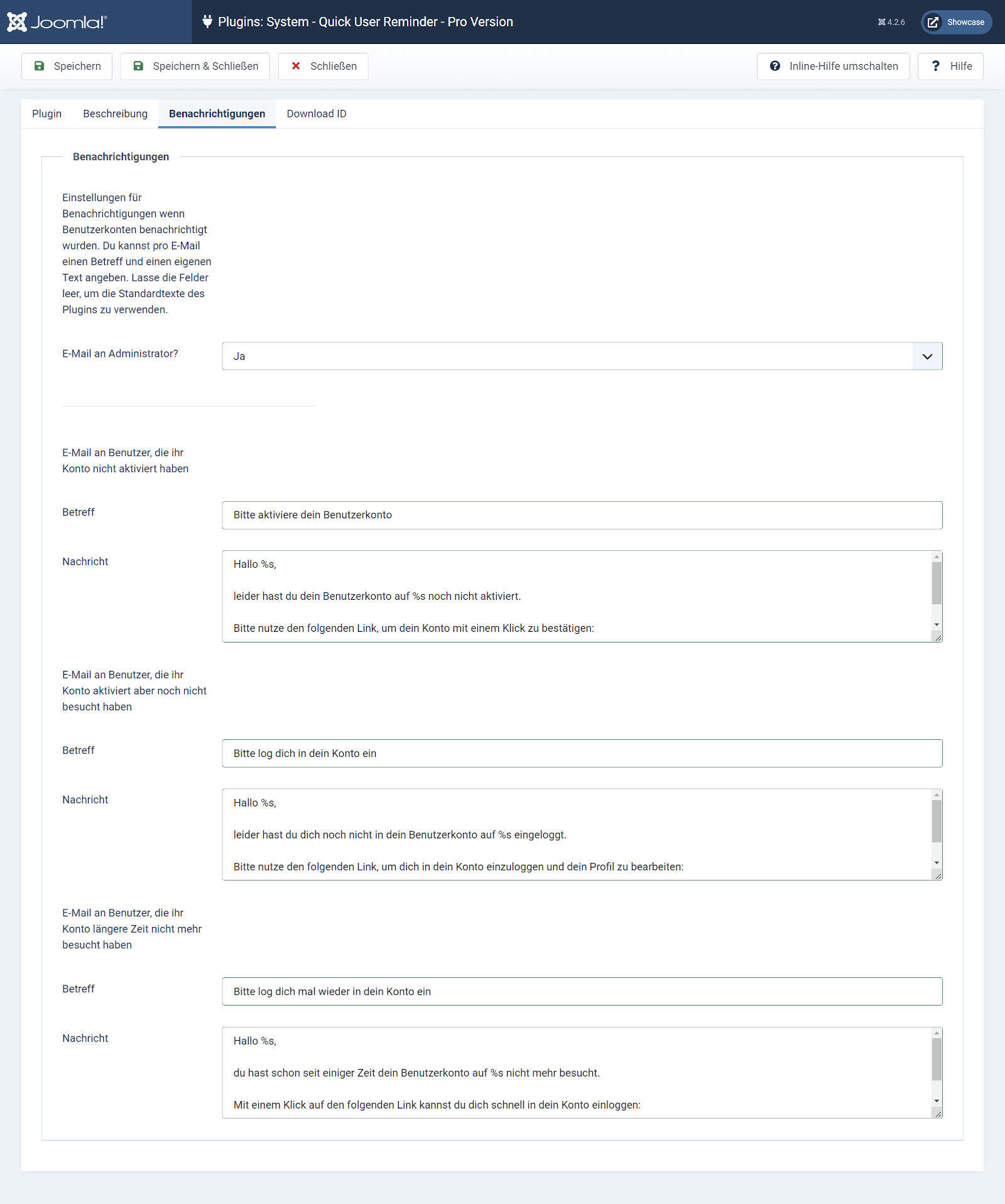
Task: Click the Joomla logo icon
Action: click(17, 22)
